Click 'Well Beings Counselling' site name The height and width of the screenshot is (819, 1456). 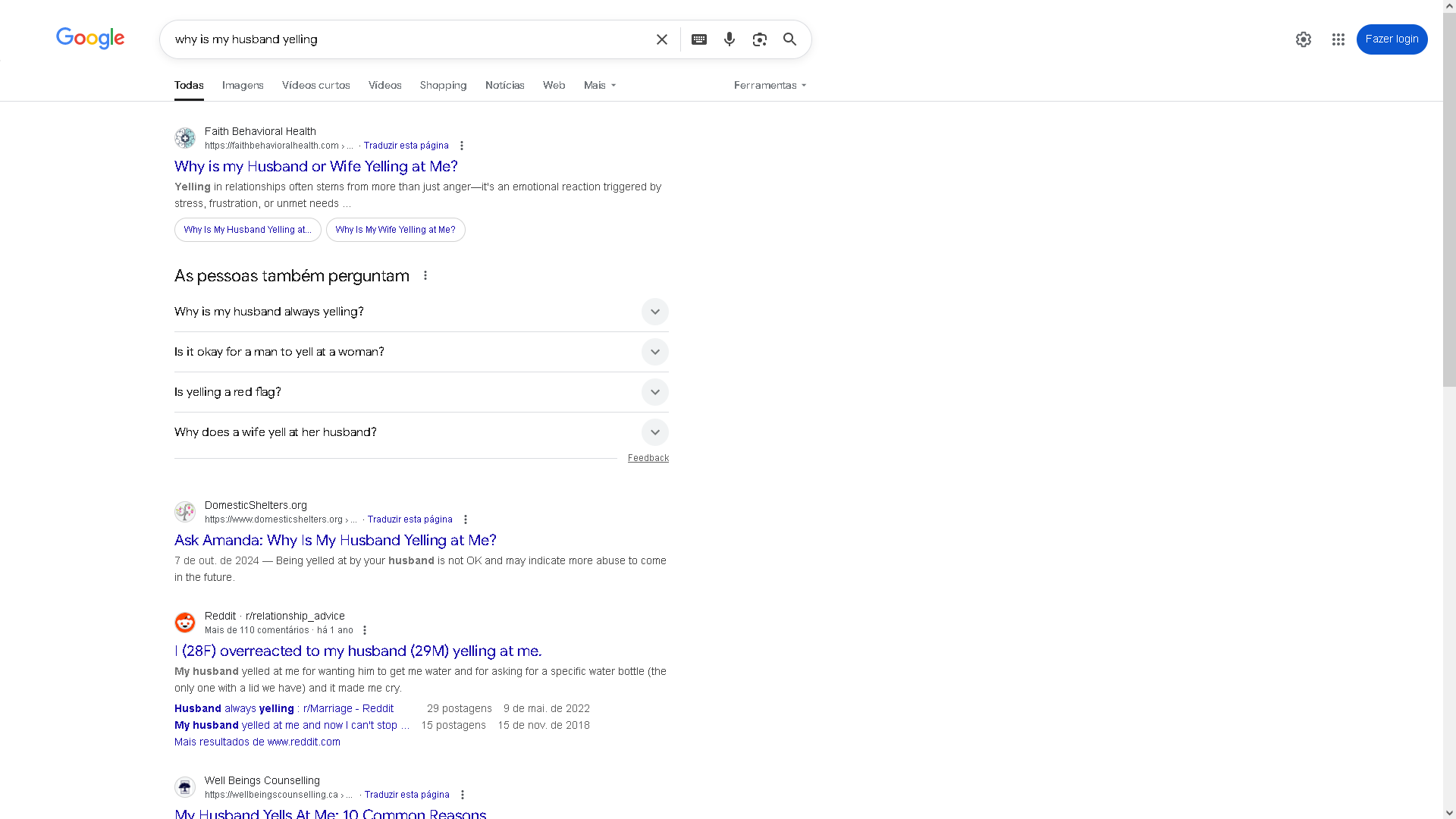pos(262,780)
